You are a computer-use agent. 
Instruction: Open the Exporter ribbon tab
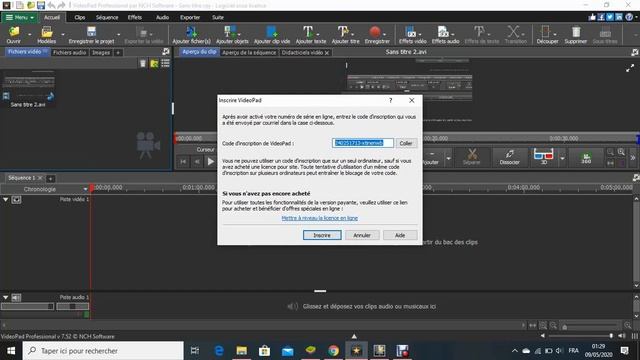coord(190,18)
